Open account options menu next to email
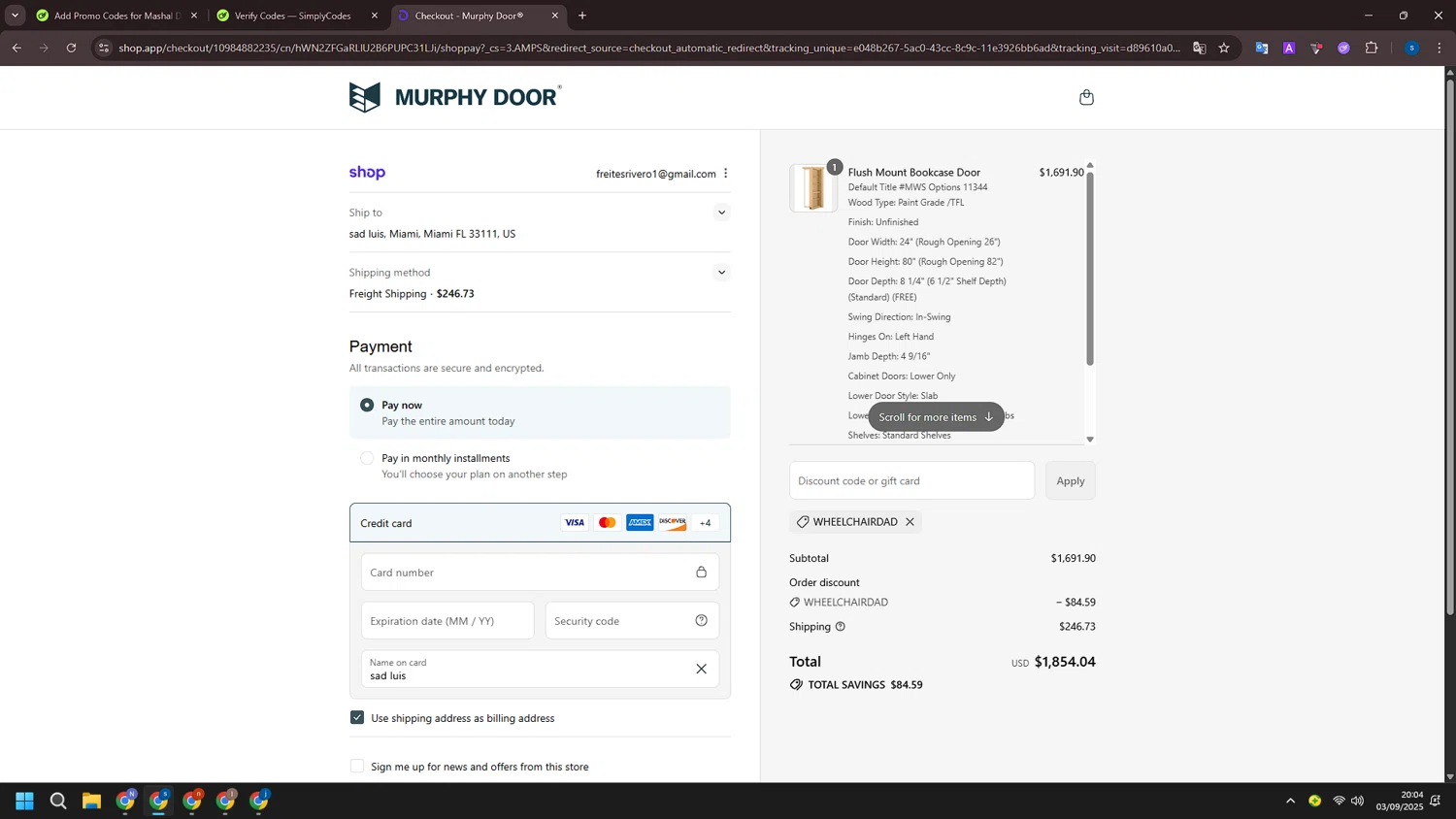This screenshot has width=1456, height=819. tap(725, 174)
